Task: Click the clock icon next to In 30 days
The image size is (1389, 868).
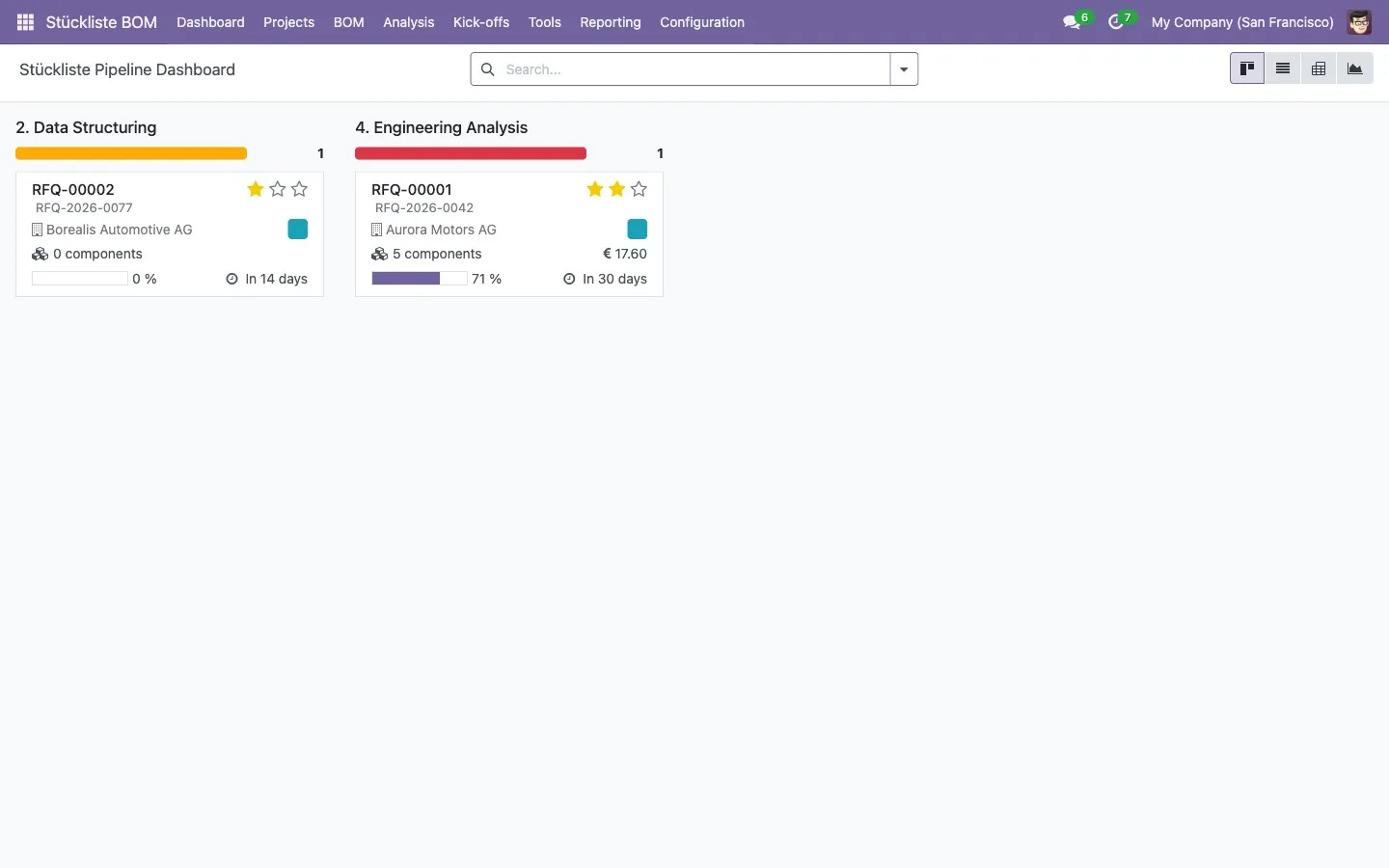Action: [x=569, y=279]
